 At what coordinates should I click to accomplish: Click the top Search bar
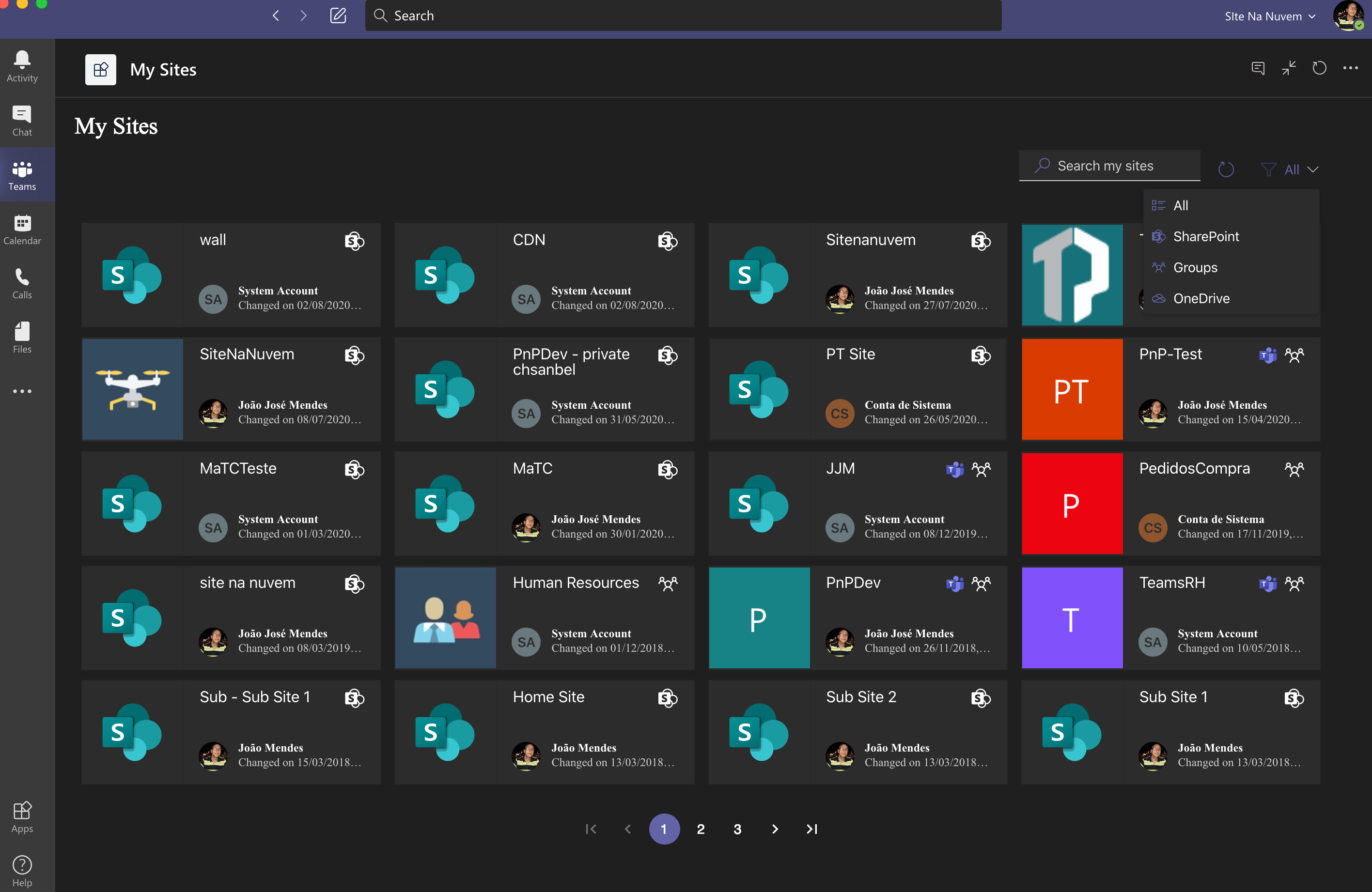pyautogui.click(x=683, y=15)
